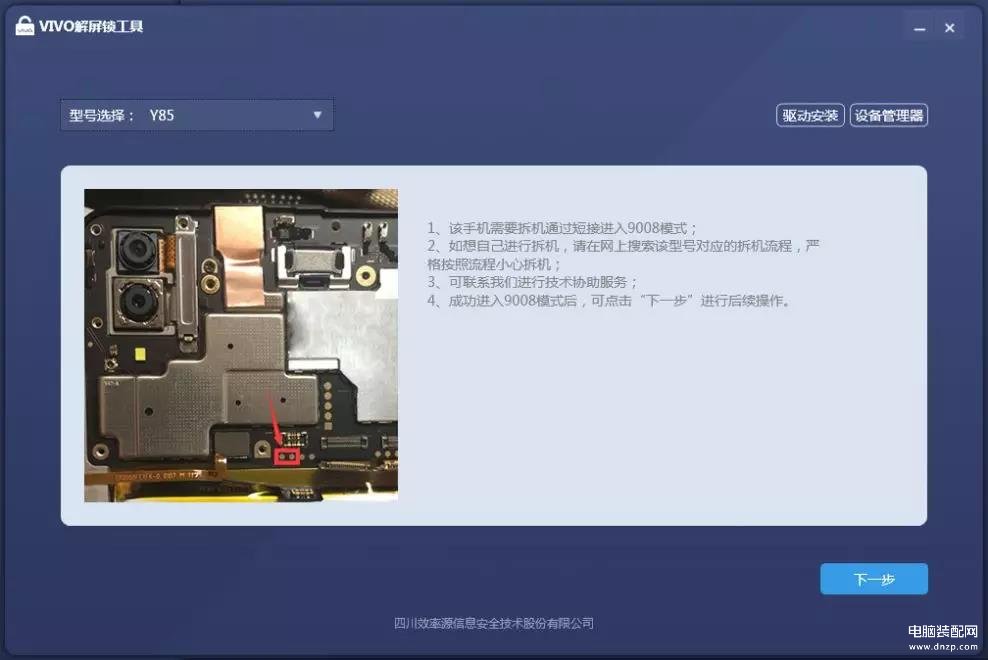Click the company name 四川效率源信息安全技术股份有限公司
The image size is (988, 660).
click(493, 623)
